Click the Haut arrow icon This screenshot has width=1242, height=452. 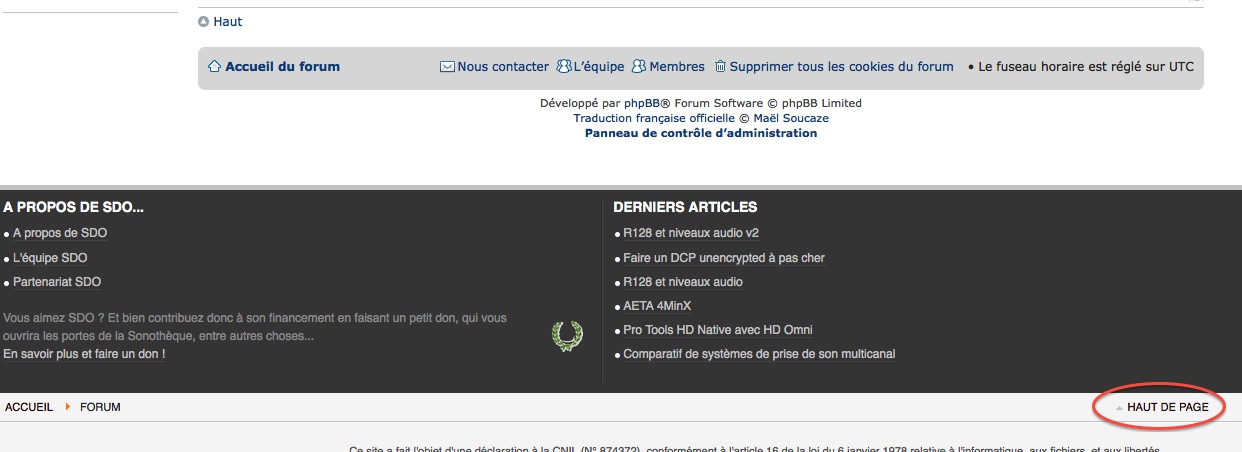tap(204, 22)
